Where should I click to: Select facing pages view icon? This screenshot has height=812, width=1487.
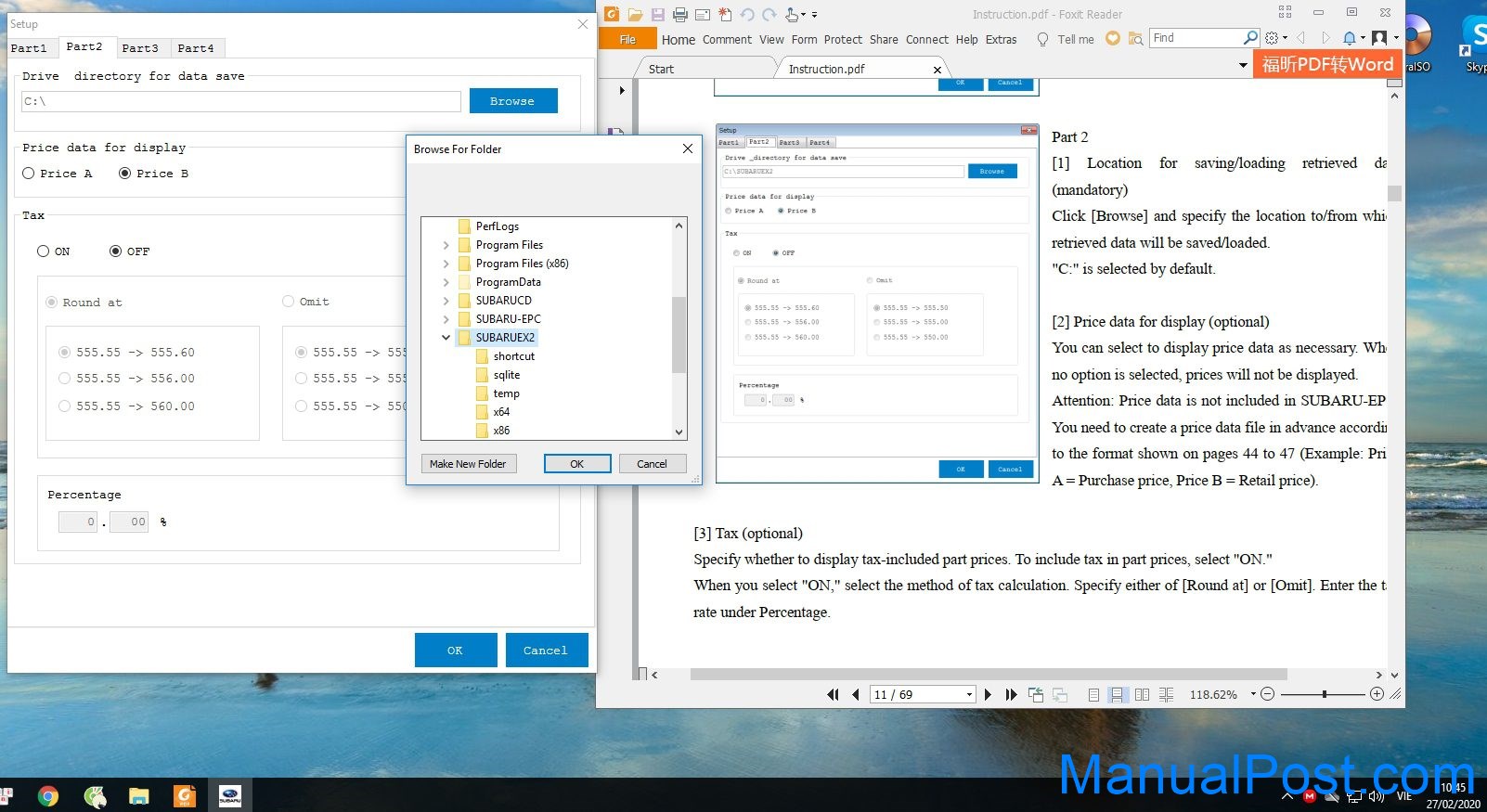pyautogui.click(x=1142, y=694)
